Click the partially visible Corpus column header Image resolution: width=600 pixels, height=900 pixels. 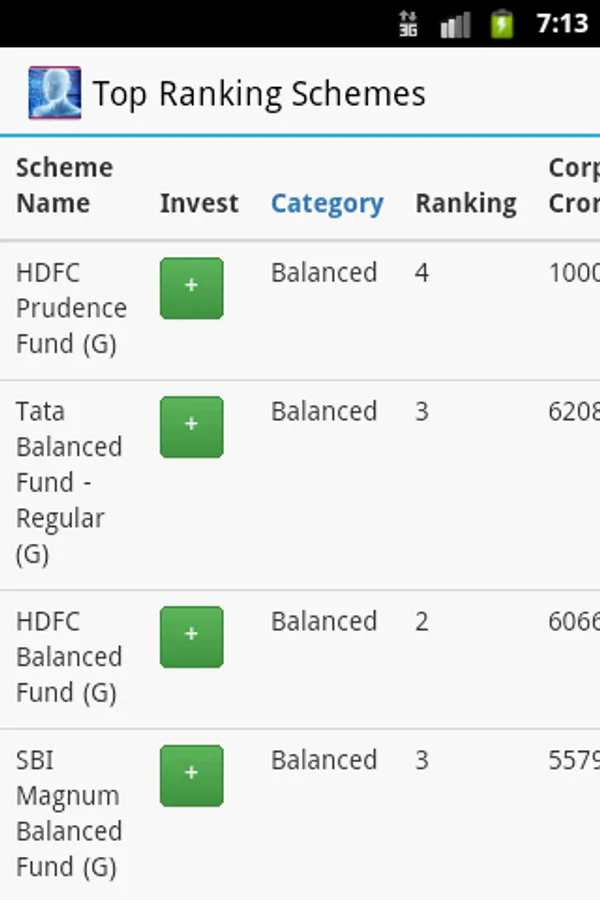(x=574, y=185)
